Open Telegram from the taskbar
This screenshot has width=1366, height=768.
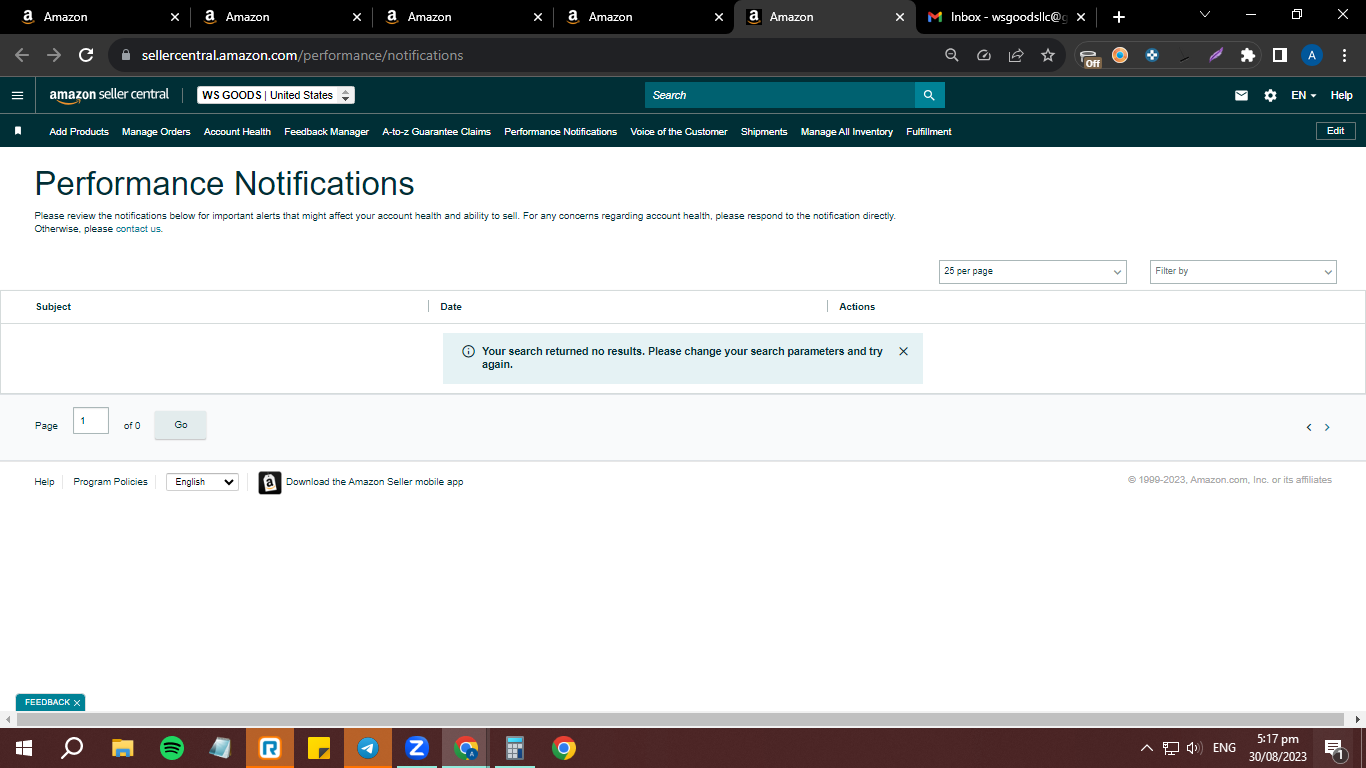click(368, 747)
